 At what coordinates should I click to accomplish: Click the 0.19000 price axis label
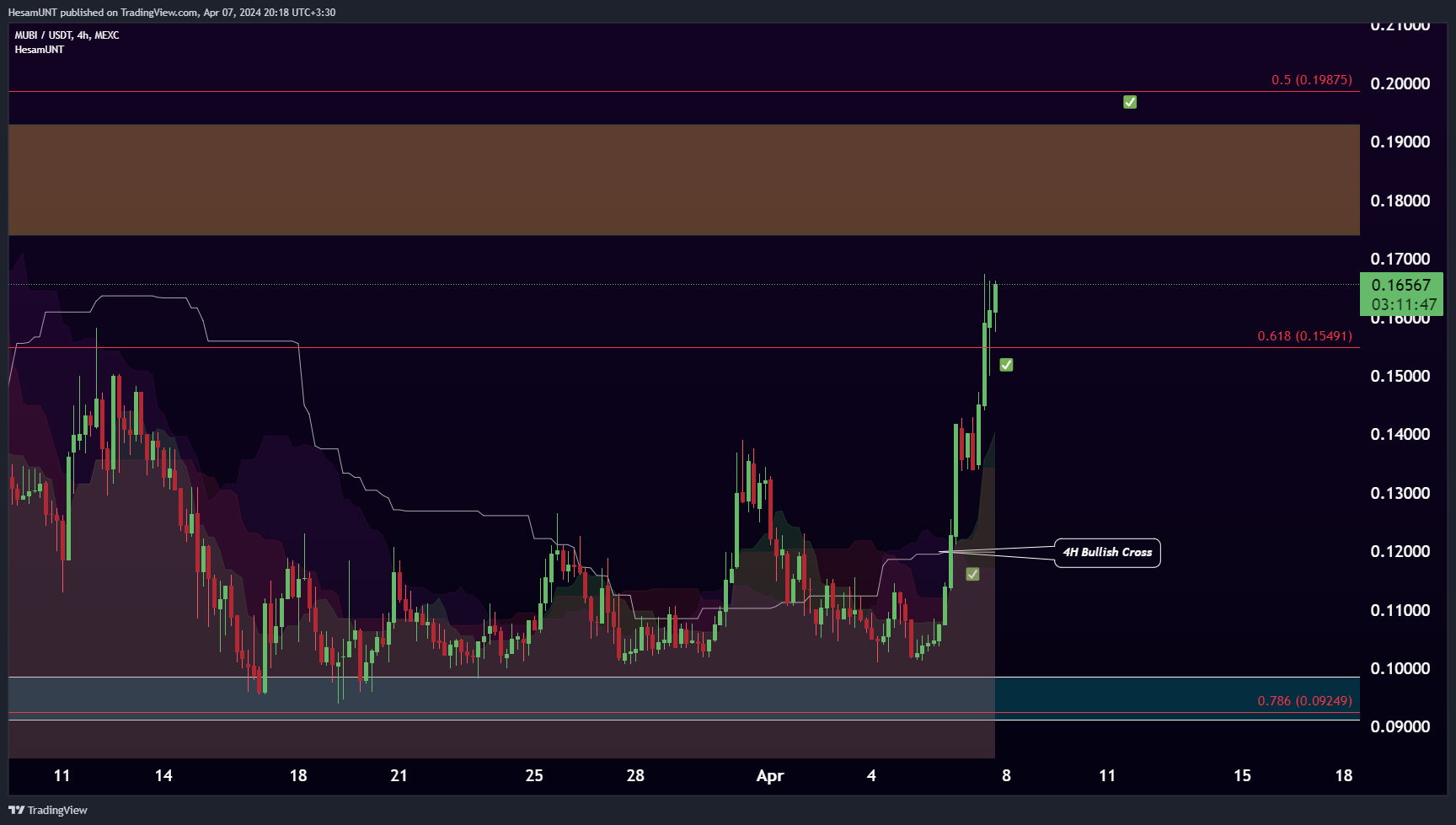coord(1400,142)
